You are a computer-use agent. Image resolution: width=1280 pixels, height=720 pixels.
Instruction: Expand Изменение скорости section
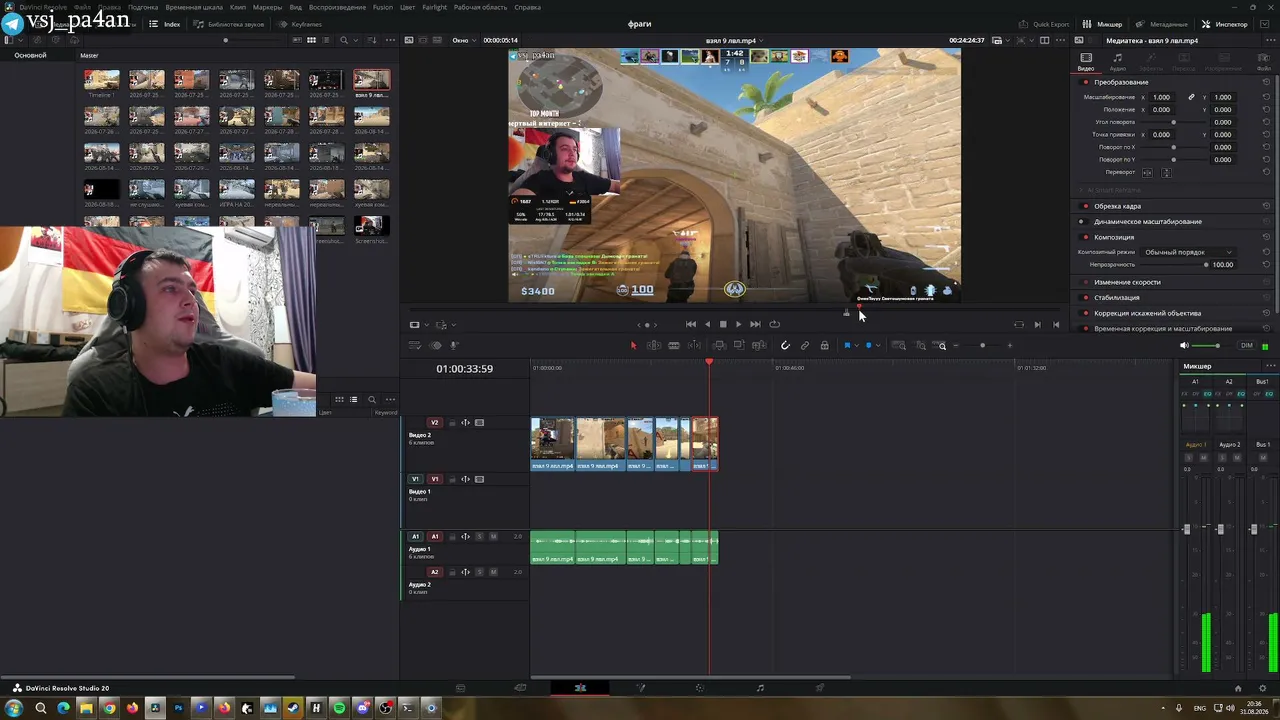pos(1127,282)
